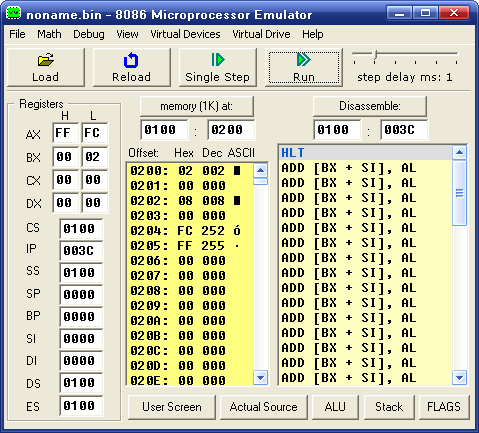Click the memory list scroll up arrow
The width and height of the screenshot is (479, 433).
click(x=260, y=171)
